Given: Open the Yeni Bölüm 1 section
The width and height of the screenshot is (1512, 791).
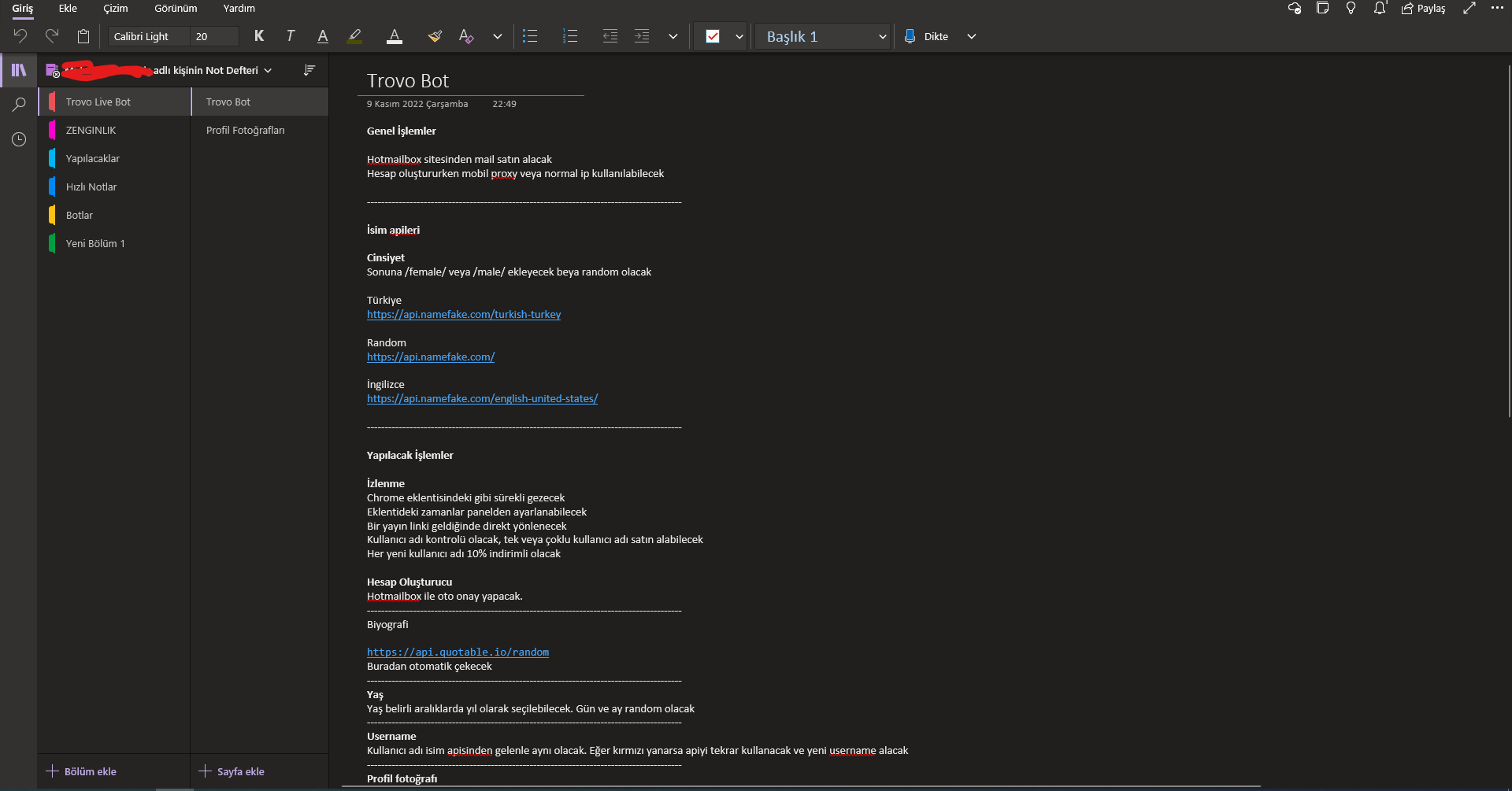Looking at the screenshot, I should pos(115,243).
